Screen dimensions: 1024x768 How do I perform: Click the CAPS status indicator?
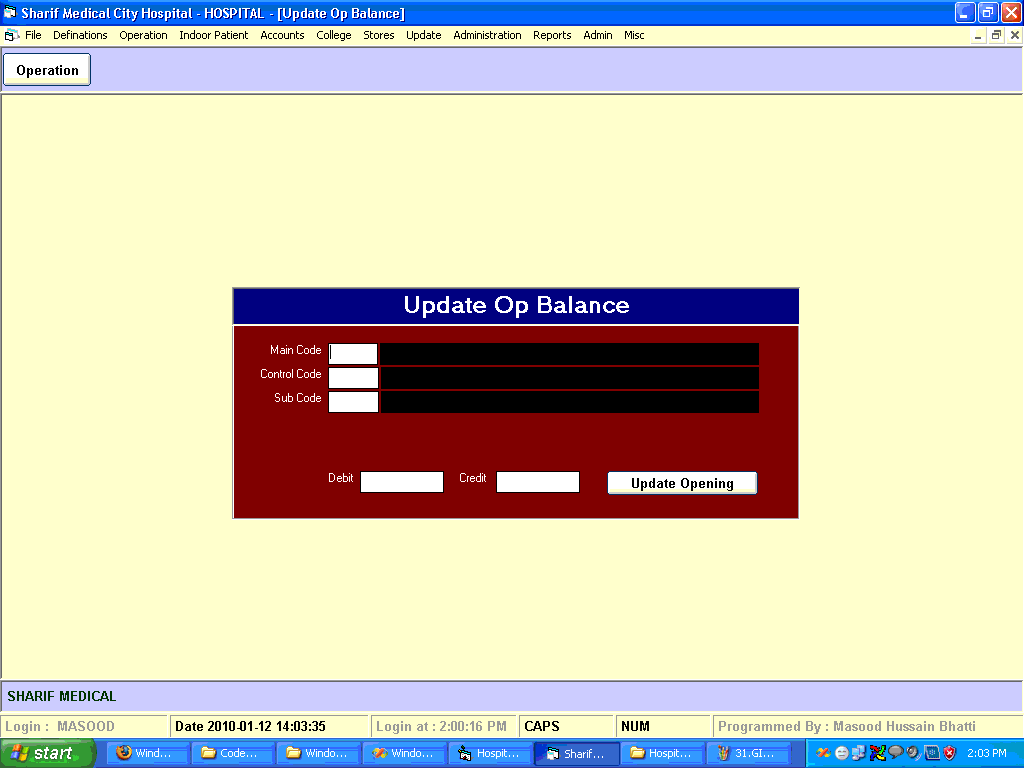[567, 726]
